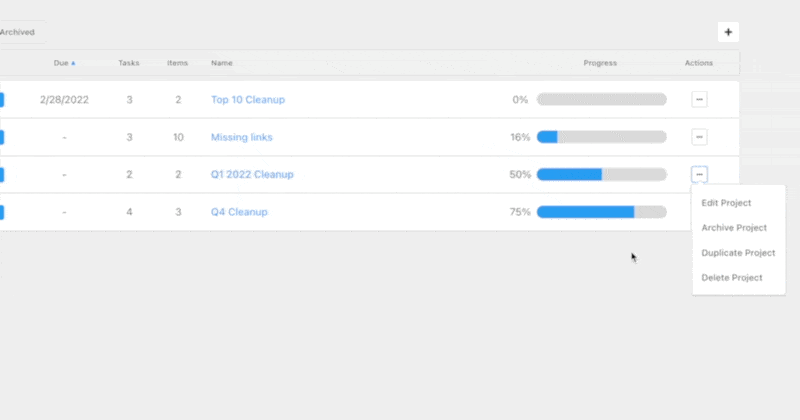Open the Top 10 Cleanup project link
Screen dimensions: 800x420
click(x=248, y=99)
